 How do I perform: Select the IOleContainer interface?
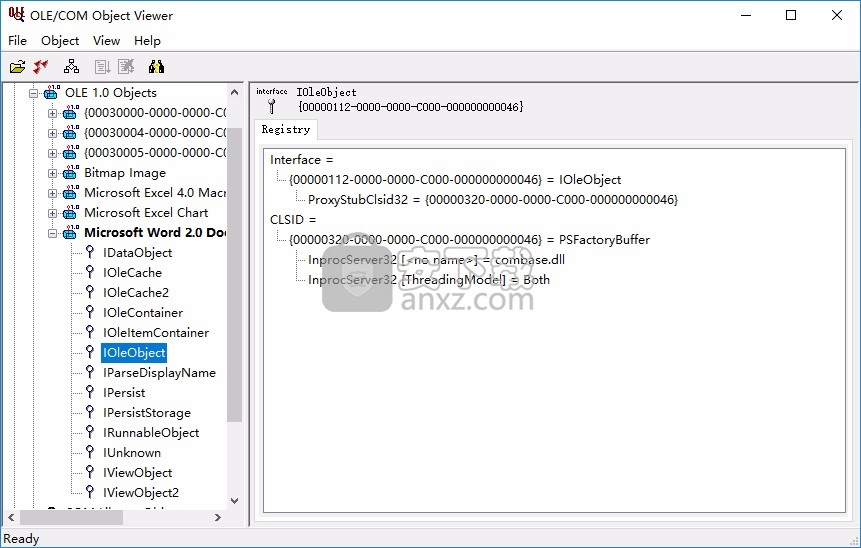(x=143, y=312)
